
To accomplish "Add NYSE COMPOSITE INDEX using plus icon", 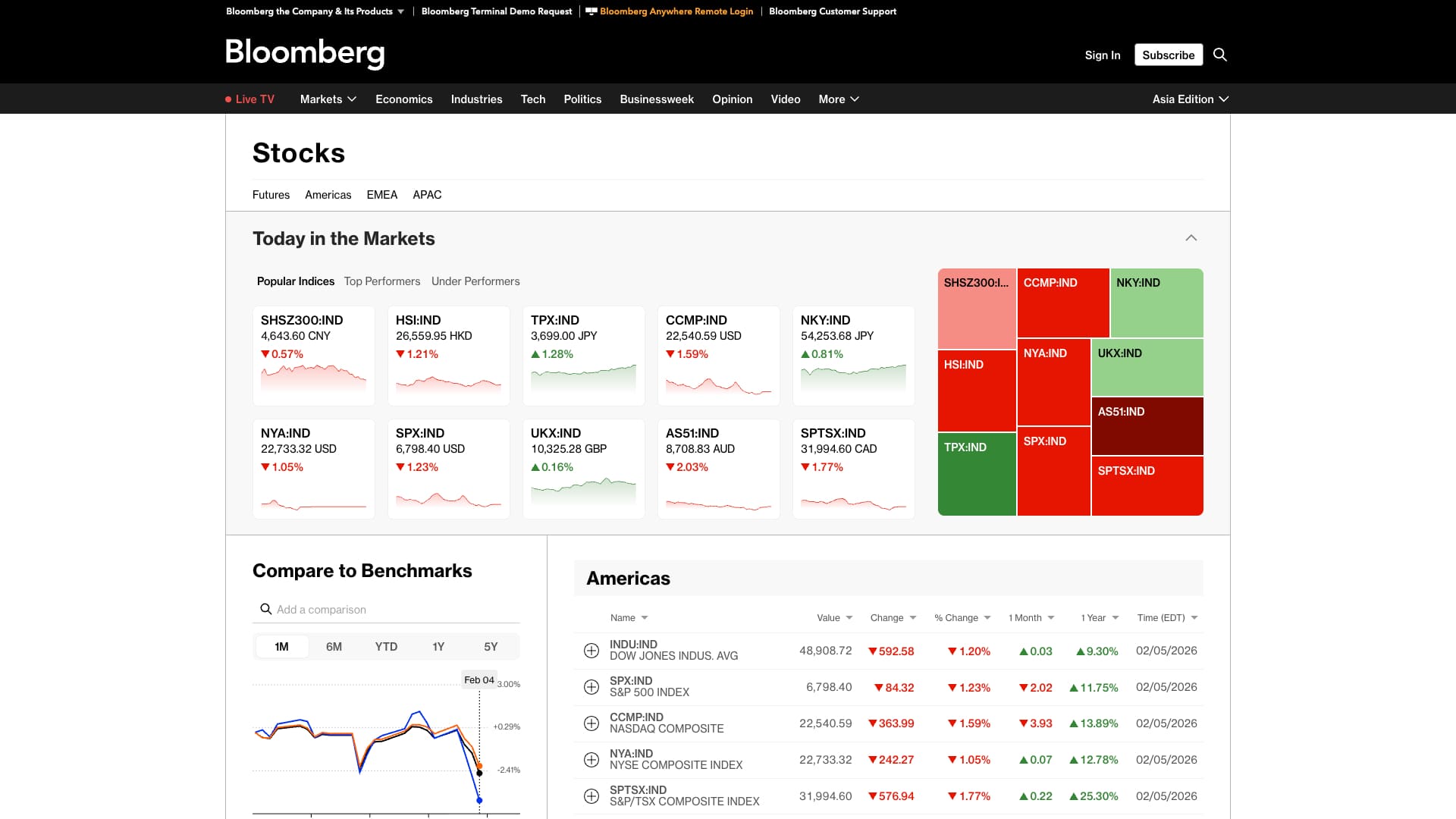I will coord(591,760).
